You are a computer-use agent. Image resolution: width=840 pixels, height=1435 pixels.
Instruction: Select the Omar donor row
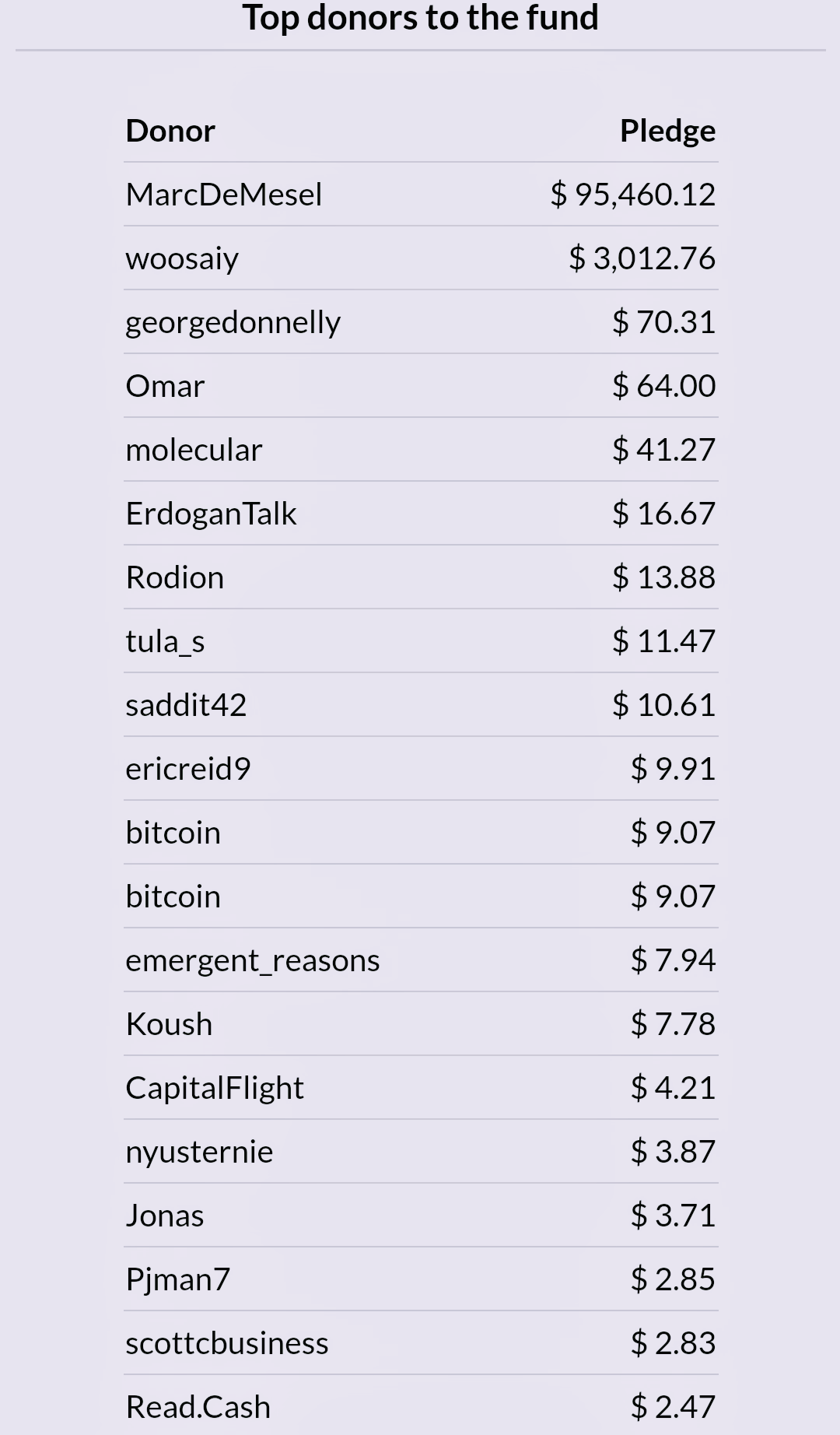click(420, 386)
